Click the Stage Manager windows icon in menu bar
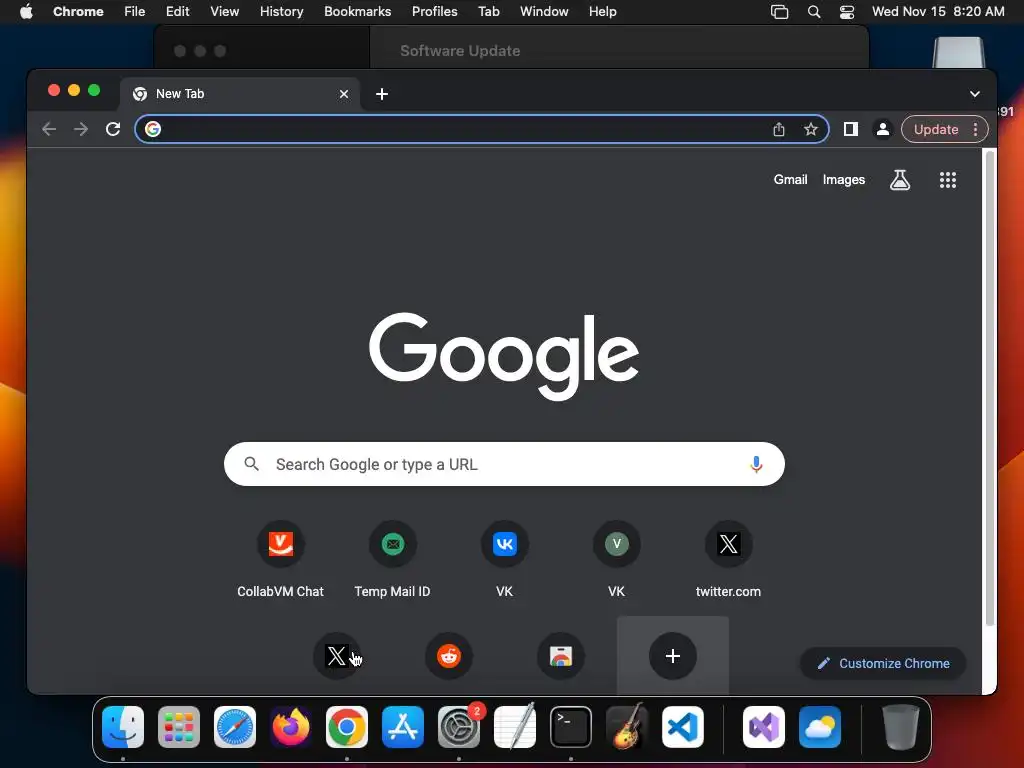The height and width of the screenshot is (768, 1024). click(x=780, y=12)
